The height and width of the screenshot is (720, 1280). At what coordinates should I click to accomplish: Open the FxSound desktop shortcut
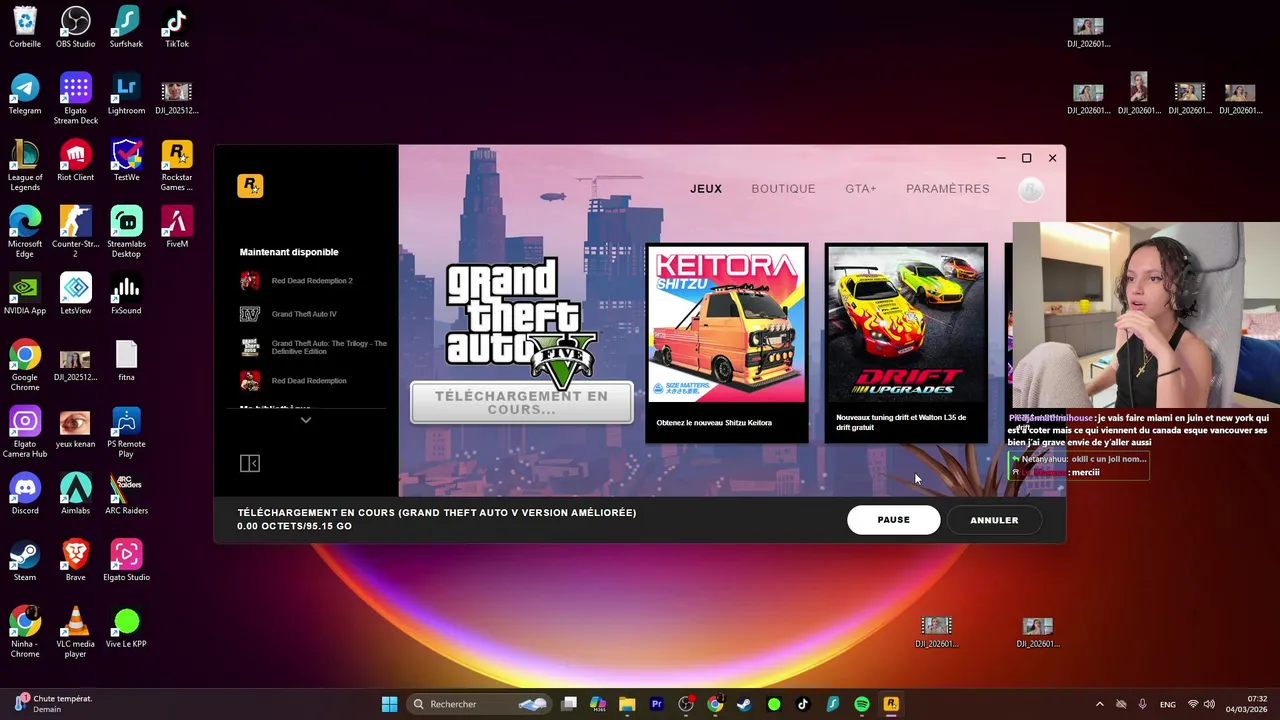(126, 294)
